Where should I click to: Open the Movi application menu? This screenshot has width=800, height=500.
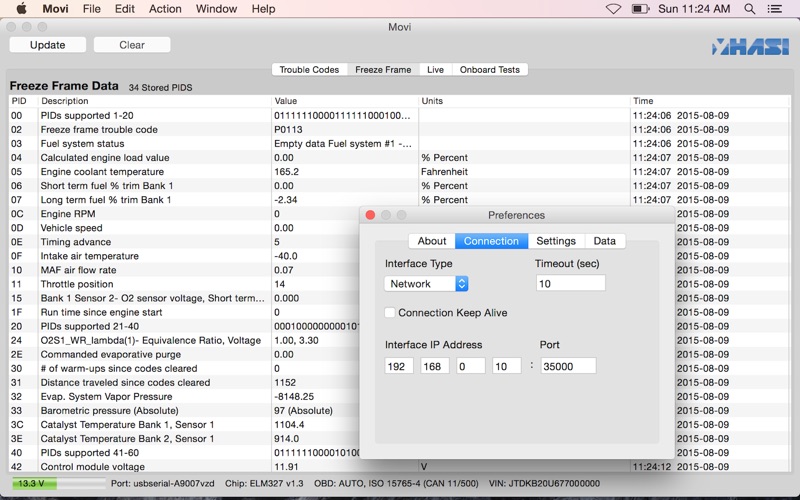click(x=55, y=9)
